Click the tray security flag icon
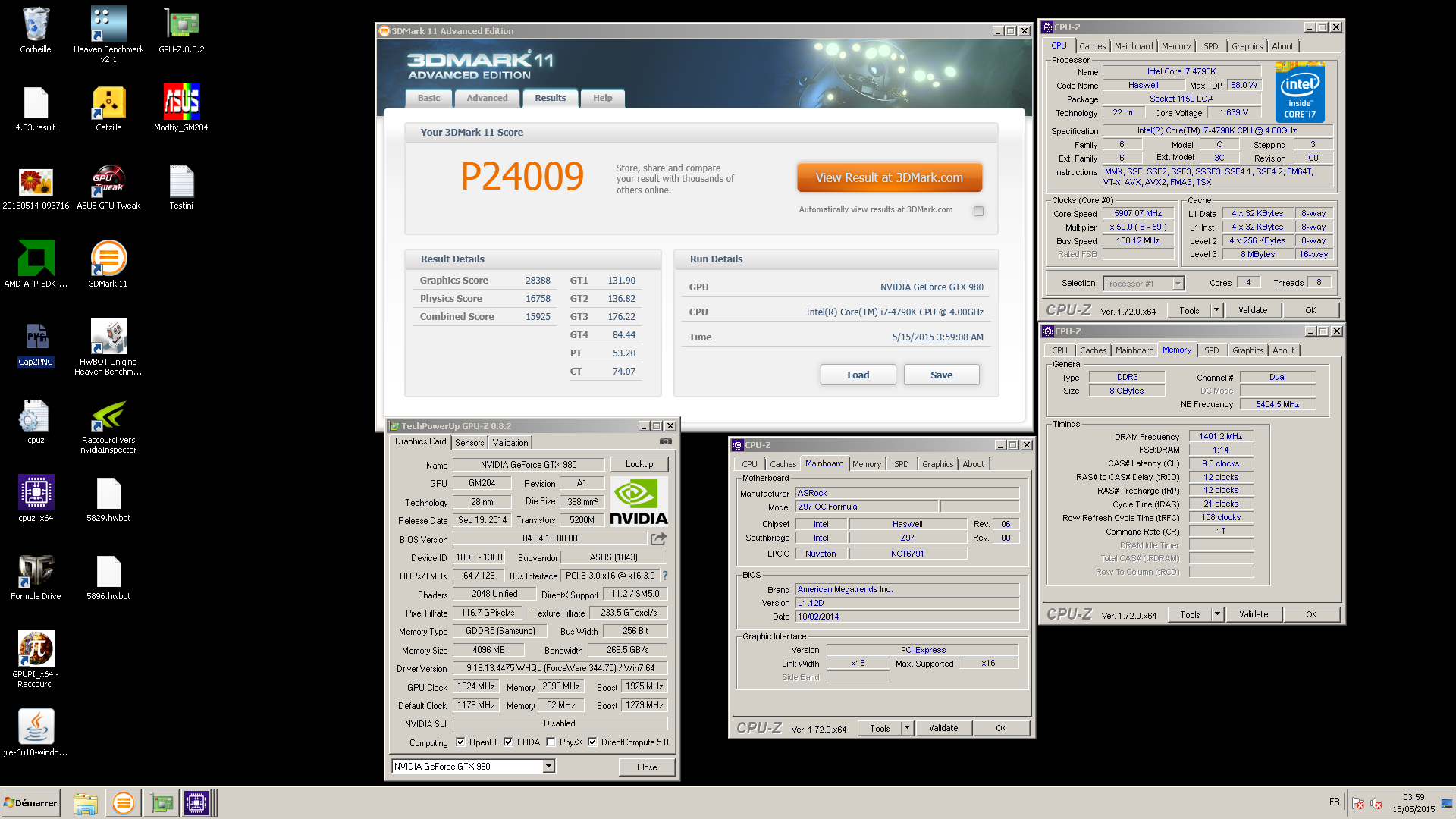Image resolution: width=1456 pixels, height=819 pixels. point(1358,803)
